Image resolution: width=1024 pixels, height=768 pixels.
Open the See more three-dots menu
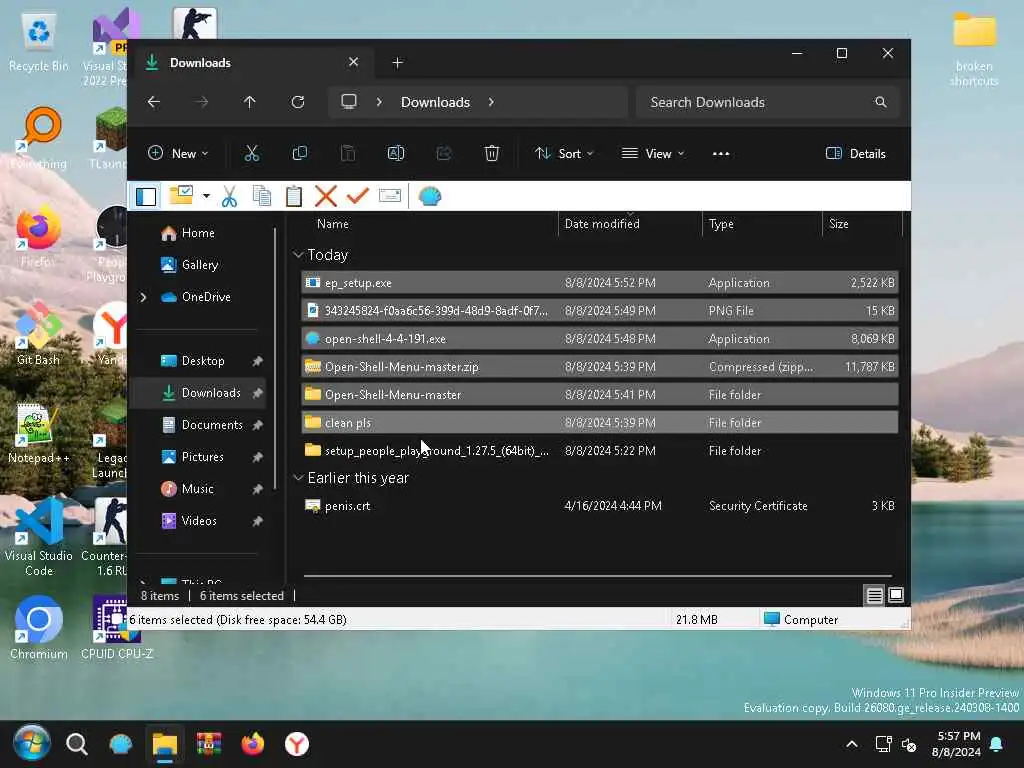point(721,153)
